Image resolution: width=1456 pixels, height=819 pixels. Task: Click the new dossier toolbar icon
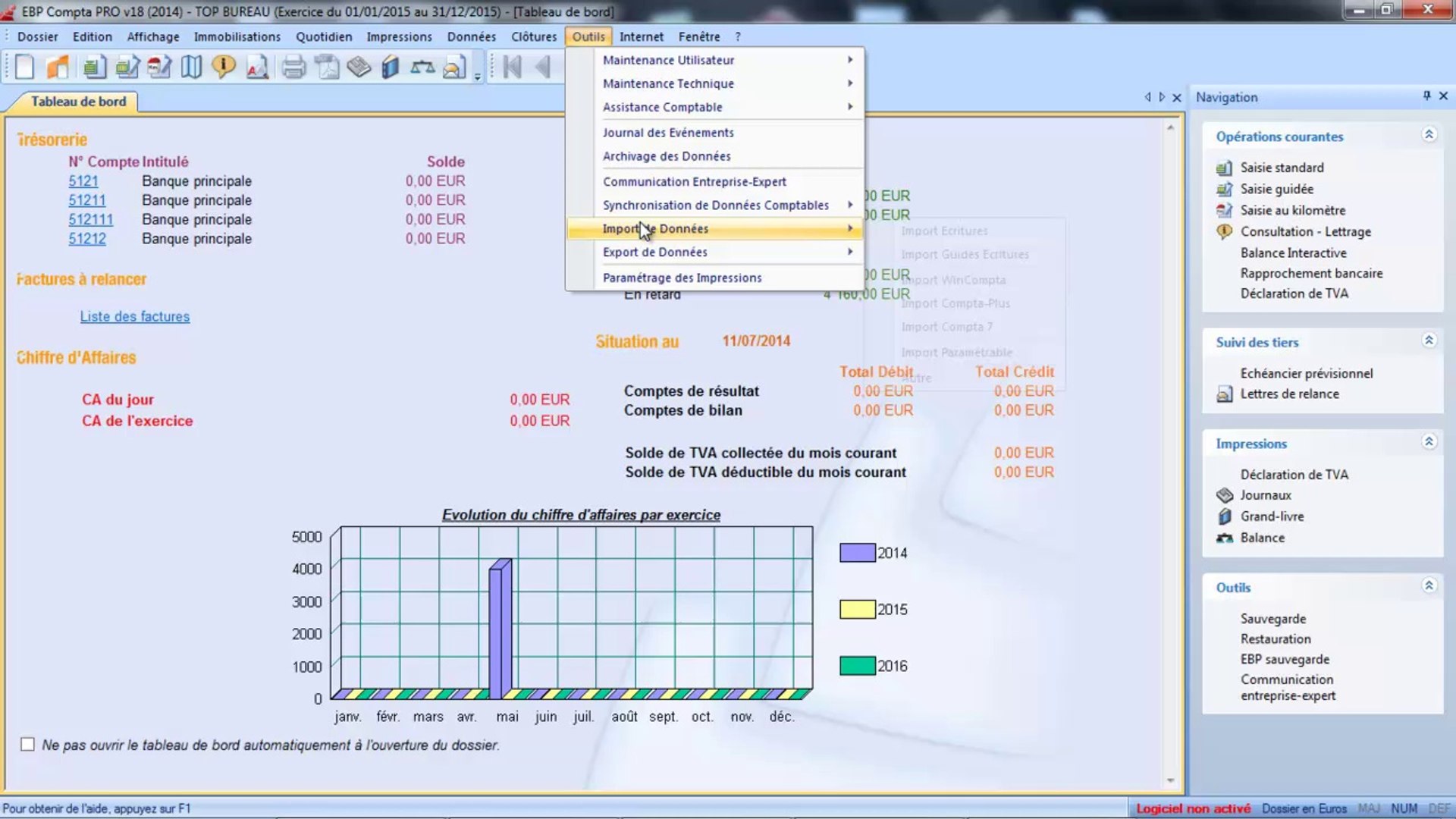pos(24,67)
